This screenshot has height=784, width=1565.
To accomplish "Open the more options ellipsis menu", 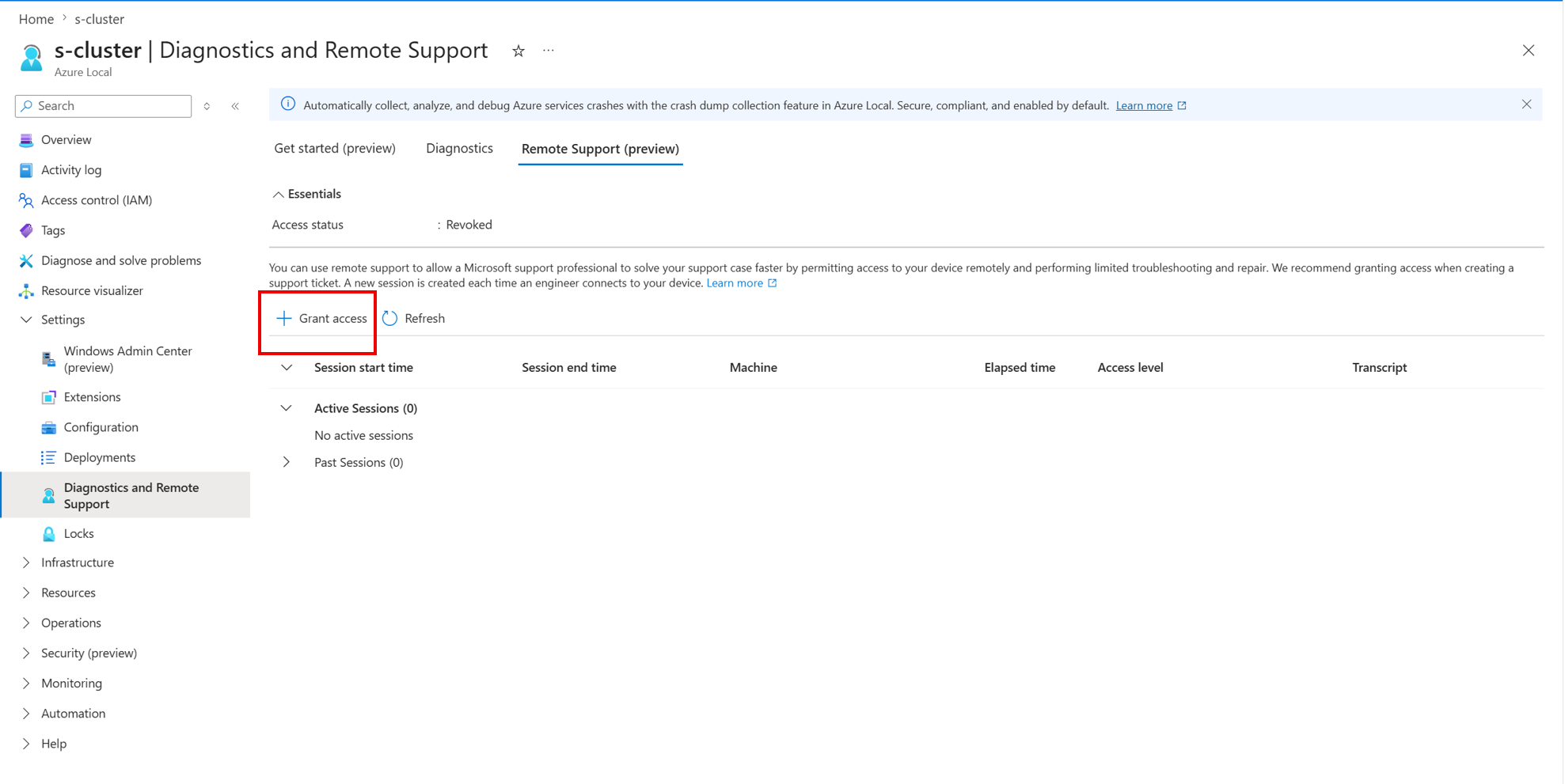I will coord(549,51).
